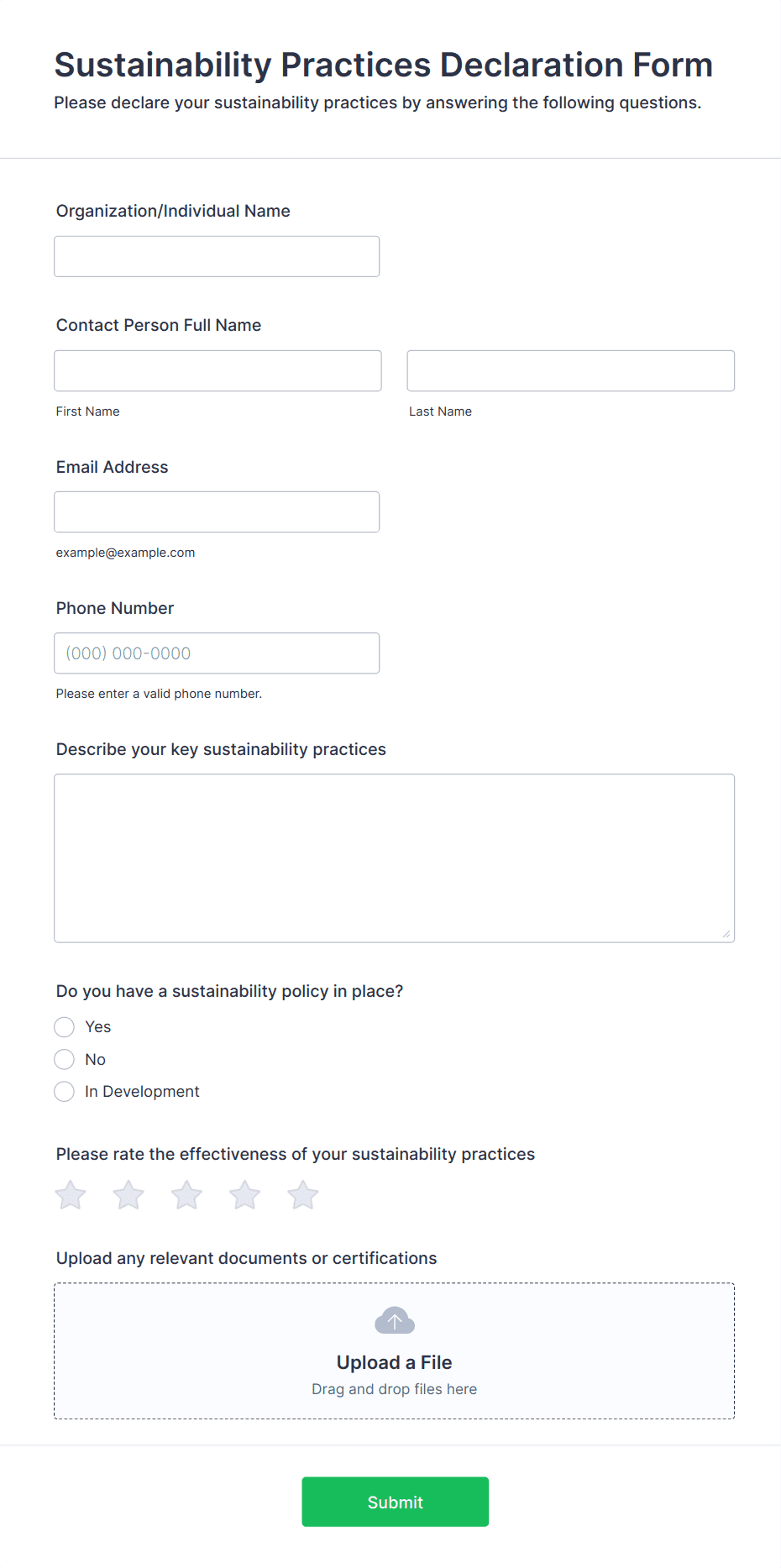781x1568 pixels.
Task: Grab the text area resize handle
Action: pyautogui.click(x=726, y=934)
